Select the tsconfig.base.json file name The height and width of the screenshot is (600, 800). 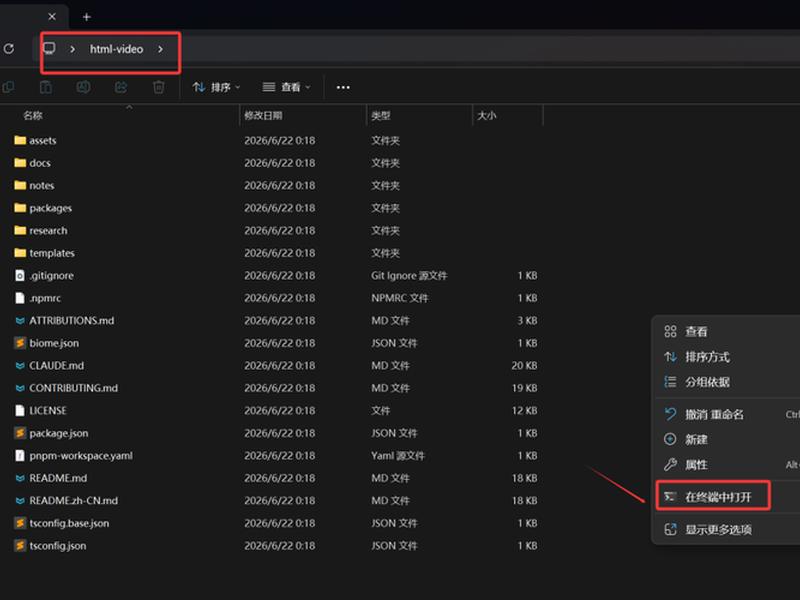(69, 523)
